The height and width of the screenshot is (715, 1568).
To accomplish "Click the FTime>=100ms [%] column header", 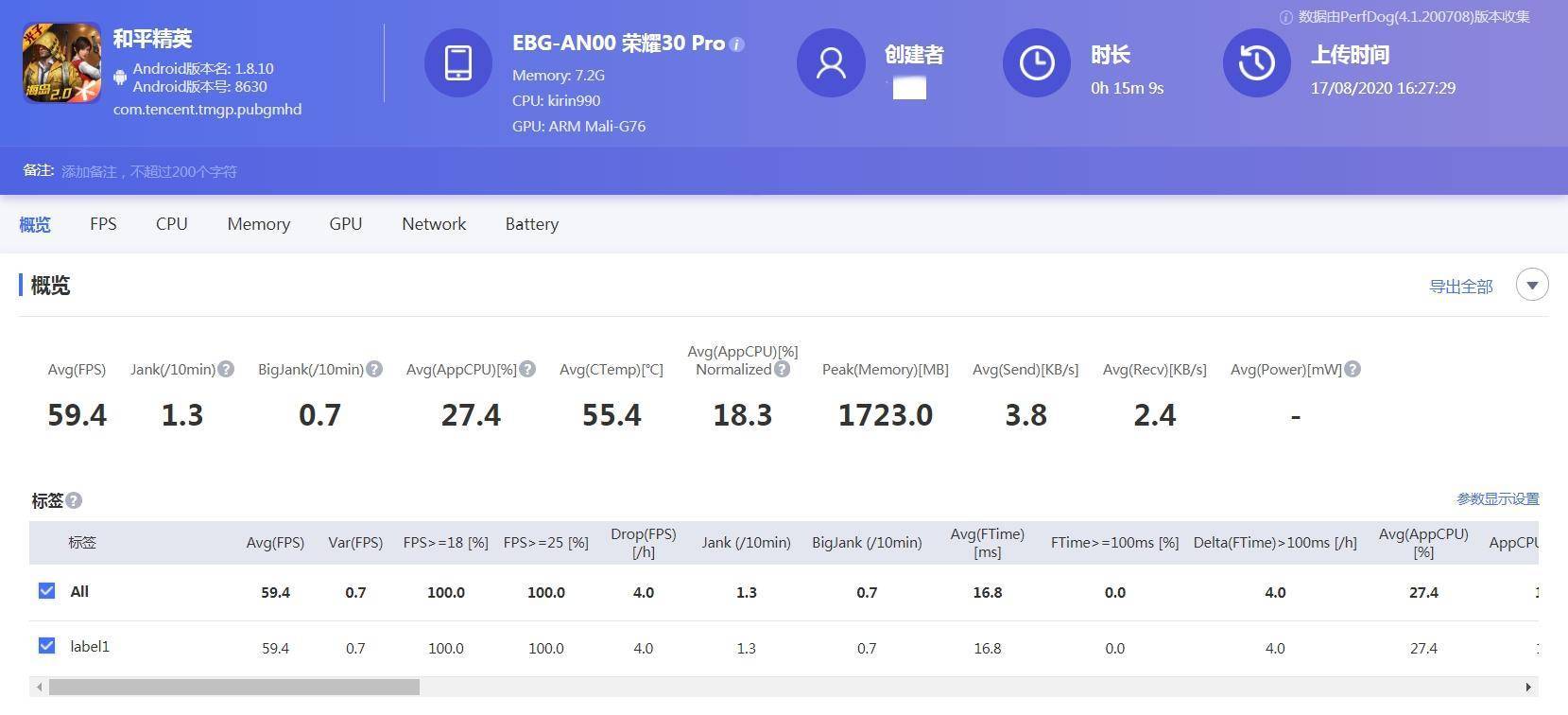I will coord(1115,543).
